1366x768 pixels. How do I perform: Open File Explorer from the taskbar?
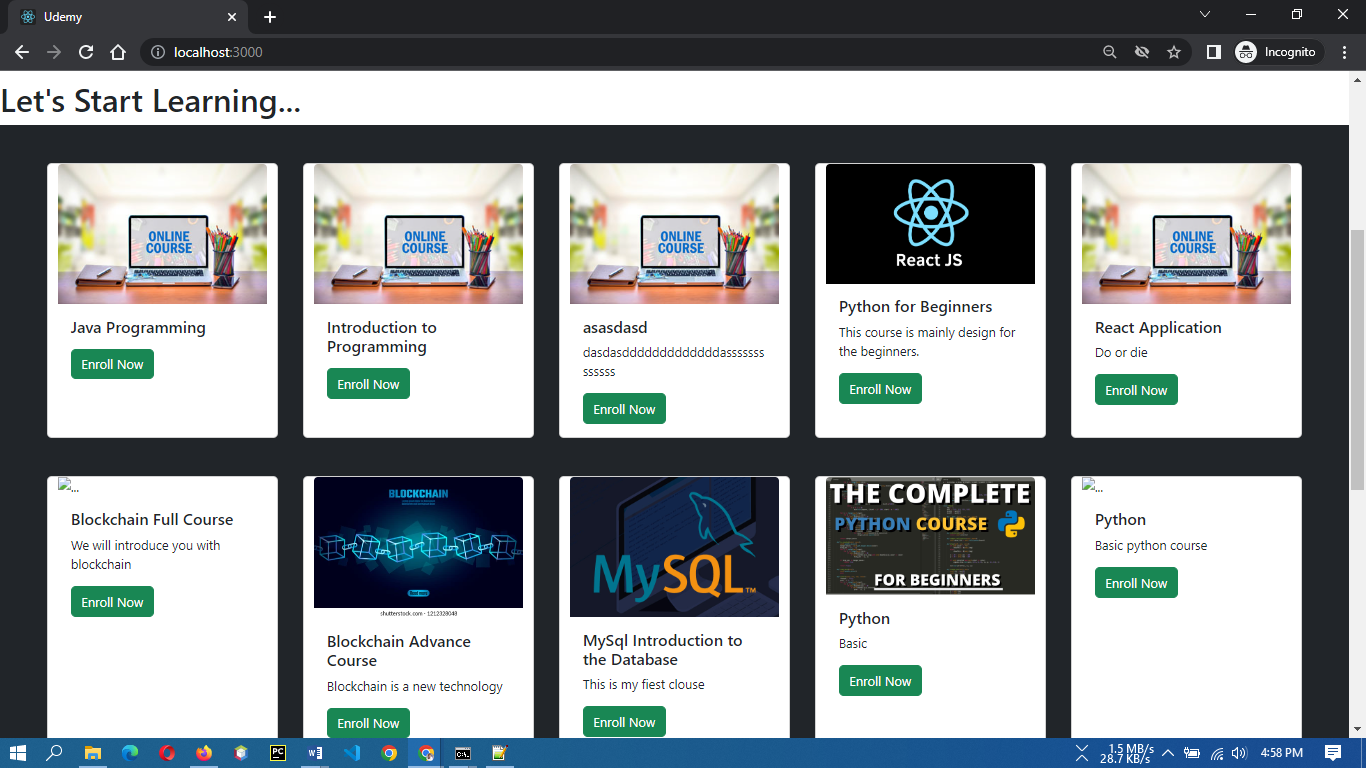point(93,753)
